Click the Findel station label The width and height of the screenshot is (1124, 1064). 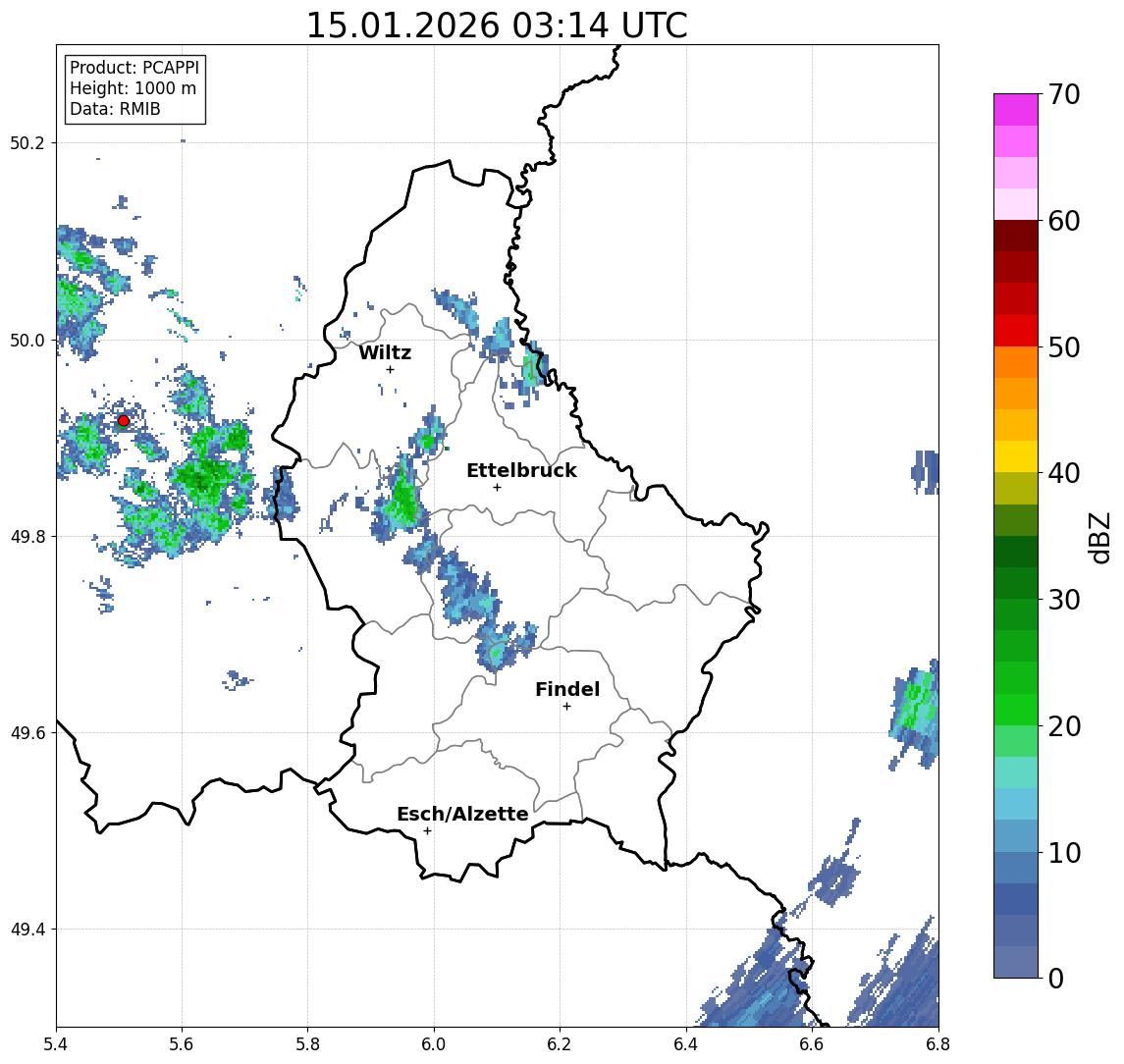point(567,689)
